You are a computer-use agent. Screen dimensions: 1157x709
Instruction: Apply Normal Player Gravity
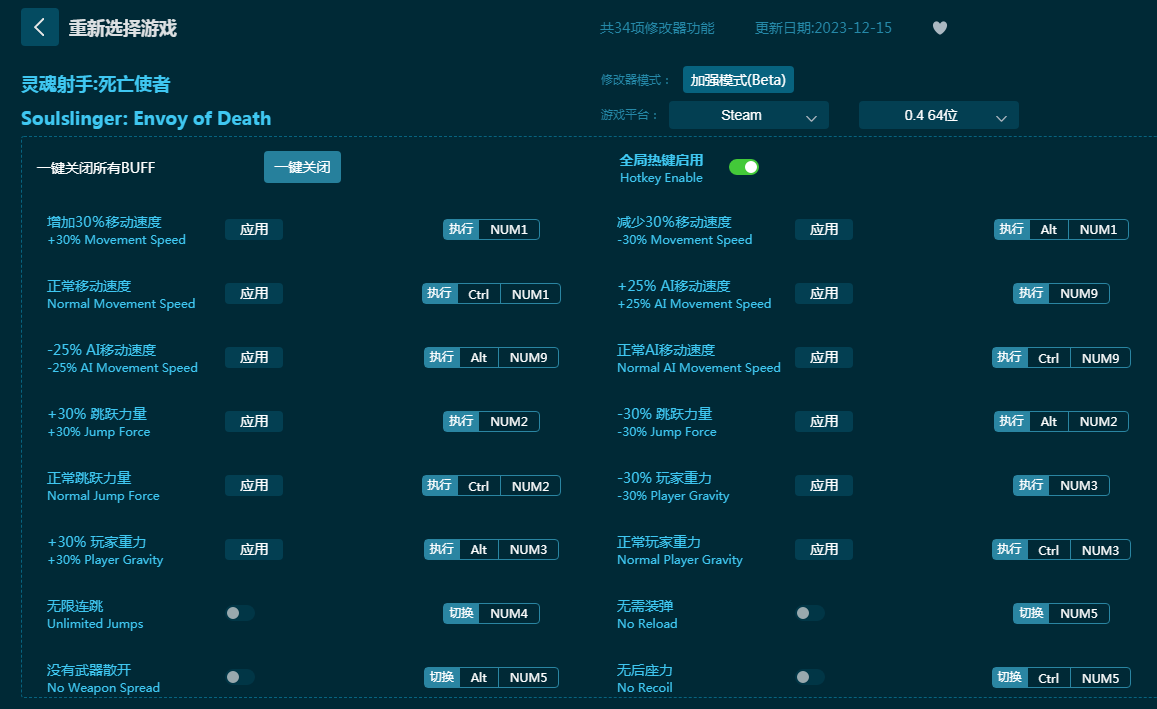tap(824, 549)
